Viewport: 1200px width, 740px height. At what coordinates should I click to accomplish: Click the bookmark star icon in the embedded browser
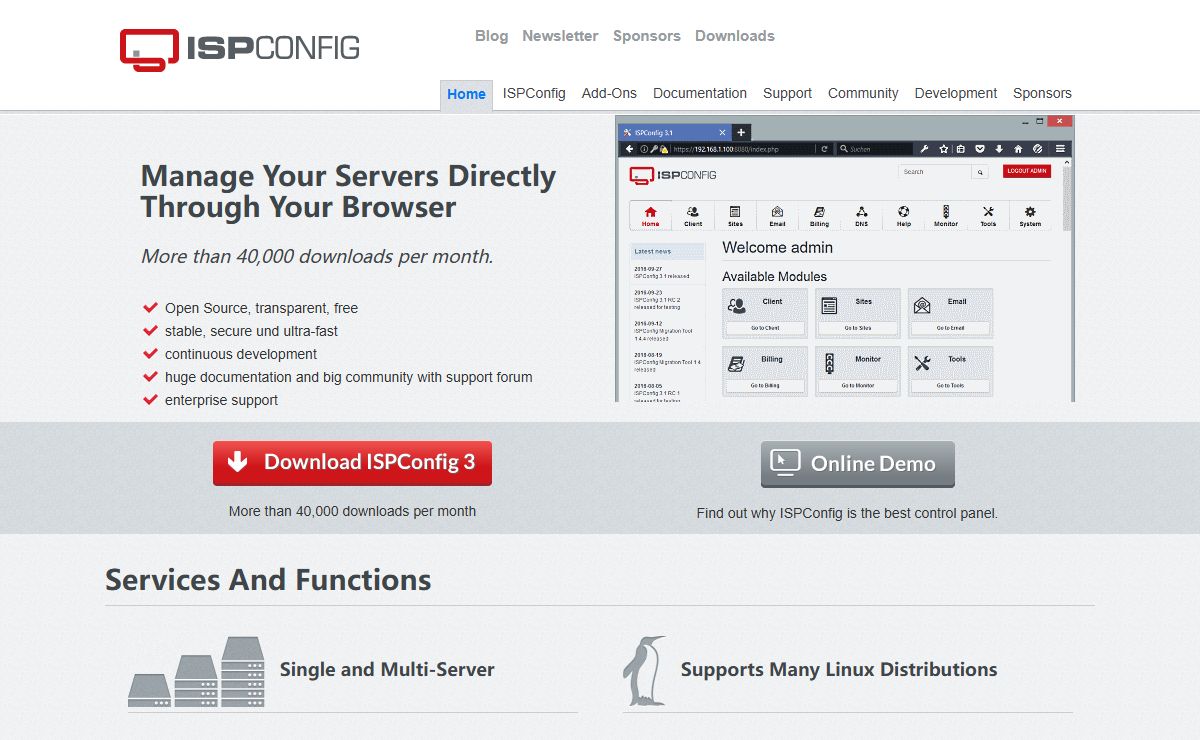(943, 149)
